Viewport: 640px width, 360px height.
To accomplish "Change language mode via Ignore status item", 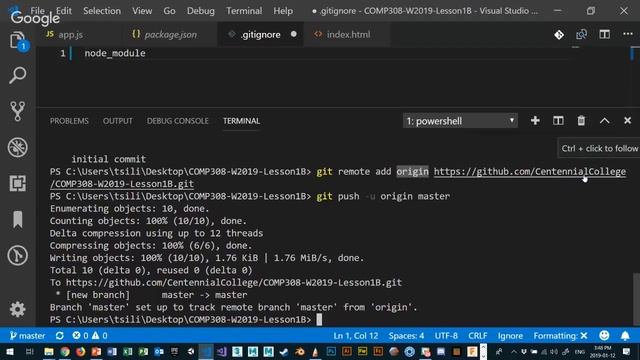I will [510, 336].
